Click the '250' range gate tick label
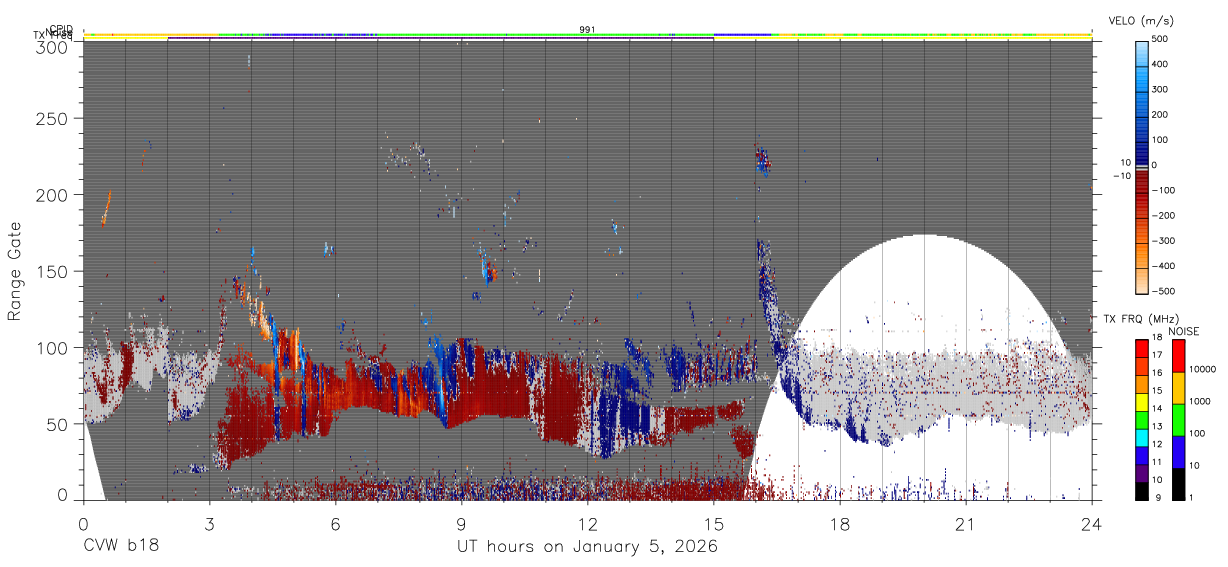 click(x=51, y=118)
